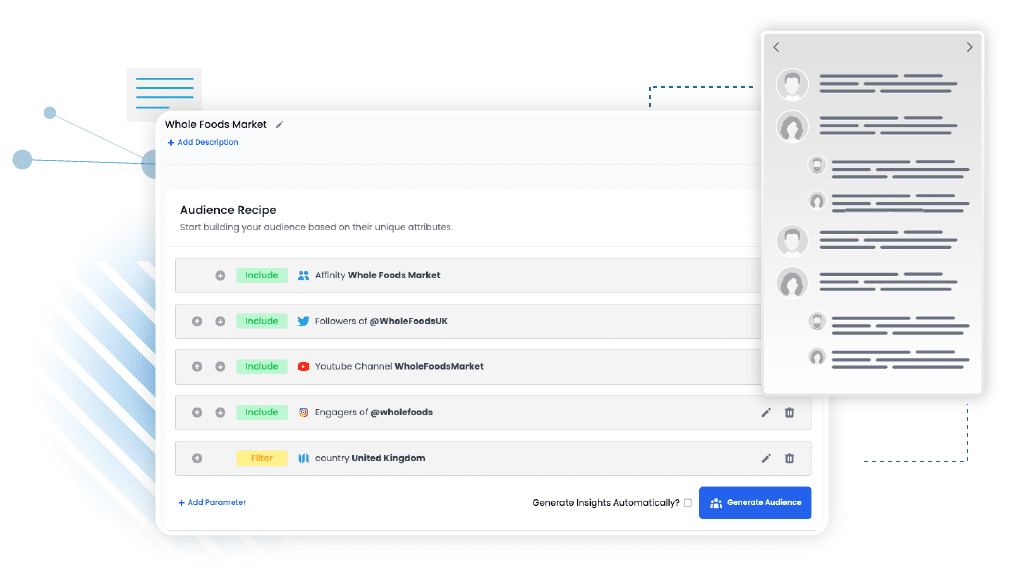Click the YouTube icon in the channel row

[303, 367]
